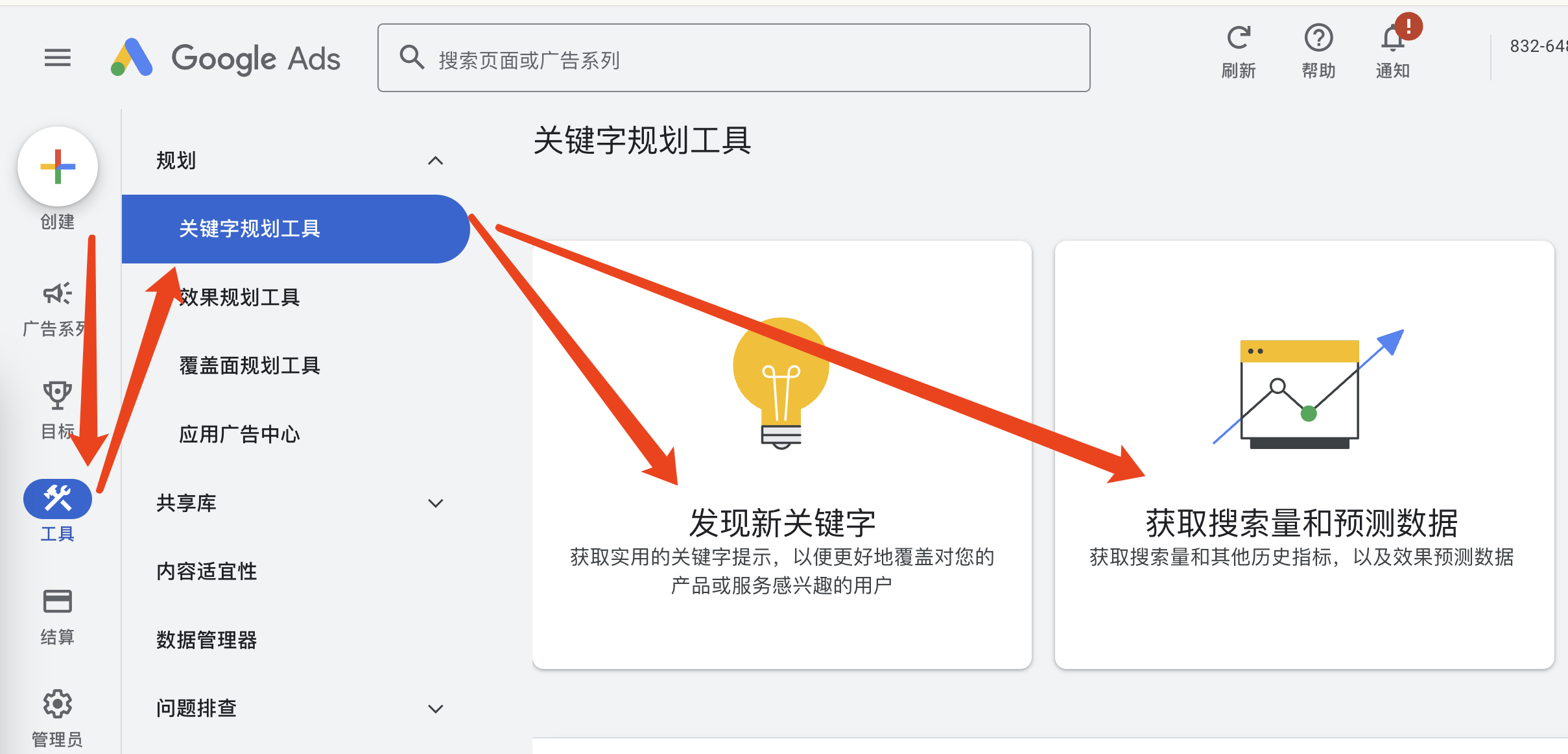Click the 问题排查 section label
This screenshot has width=1568, height=754.
coord(196,708)
